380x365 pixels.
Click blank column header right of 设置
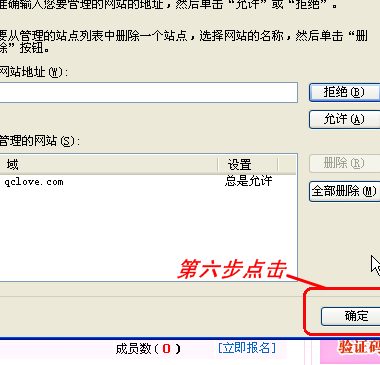click(287, 165)
